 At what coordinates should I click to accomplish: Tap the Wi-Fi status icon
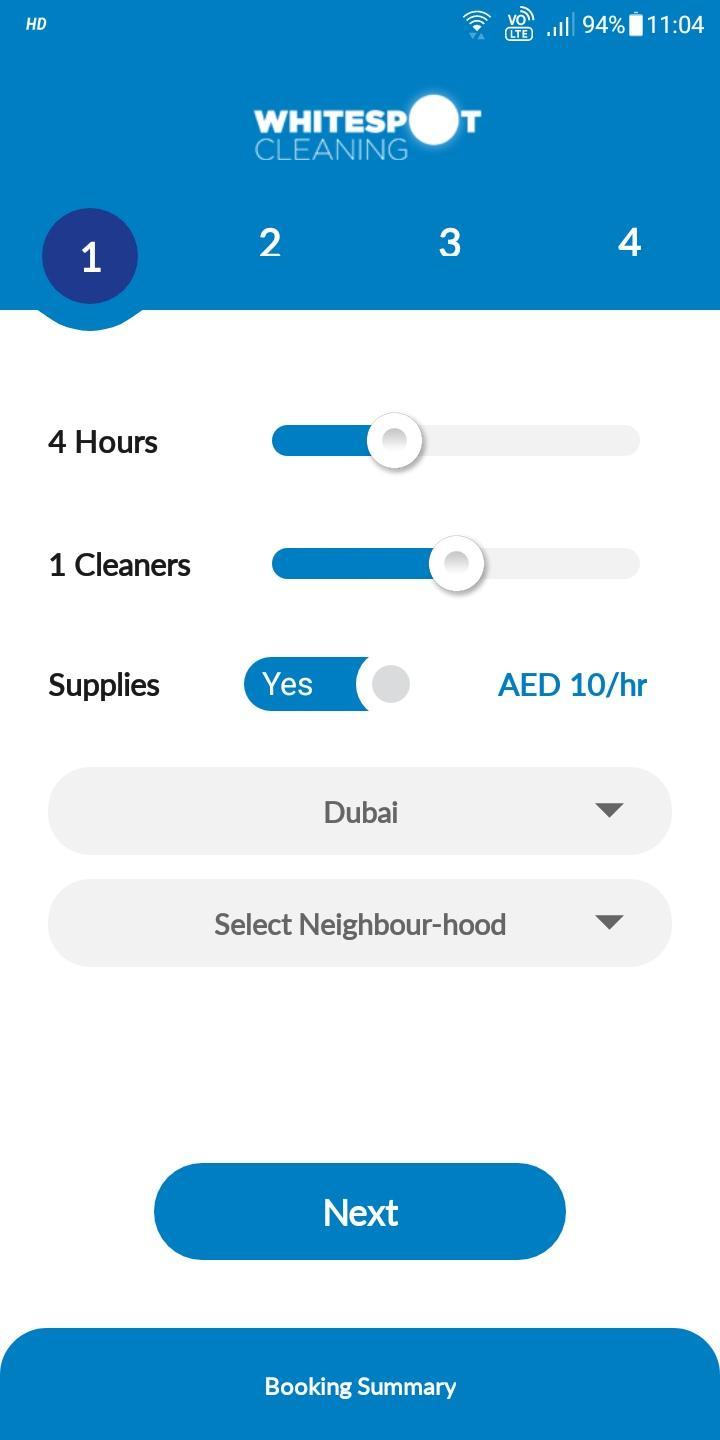[477, 24]
